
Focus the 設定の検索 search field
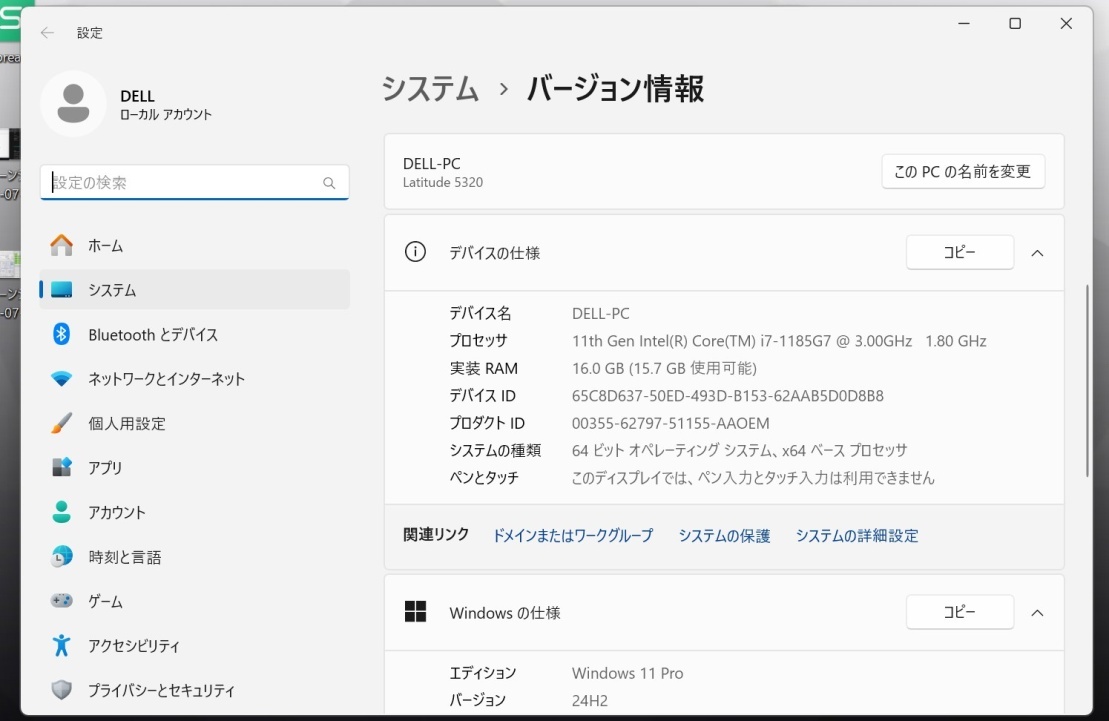point(194,183)
